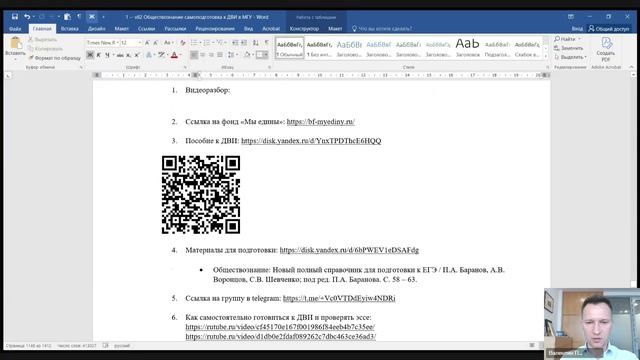Collapse the ribbon with the arrow
This screenshot has width=640, height=360.
coord(631,67)
